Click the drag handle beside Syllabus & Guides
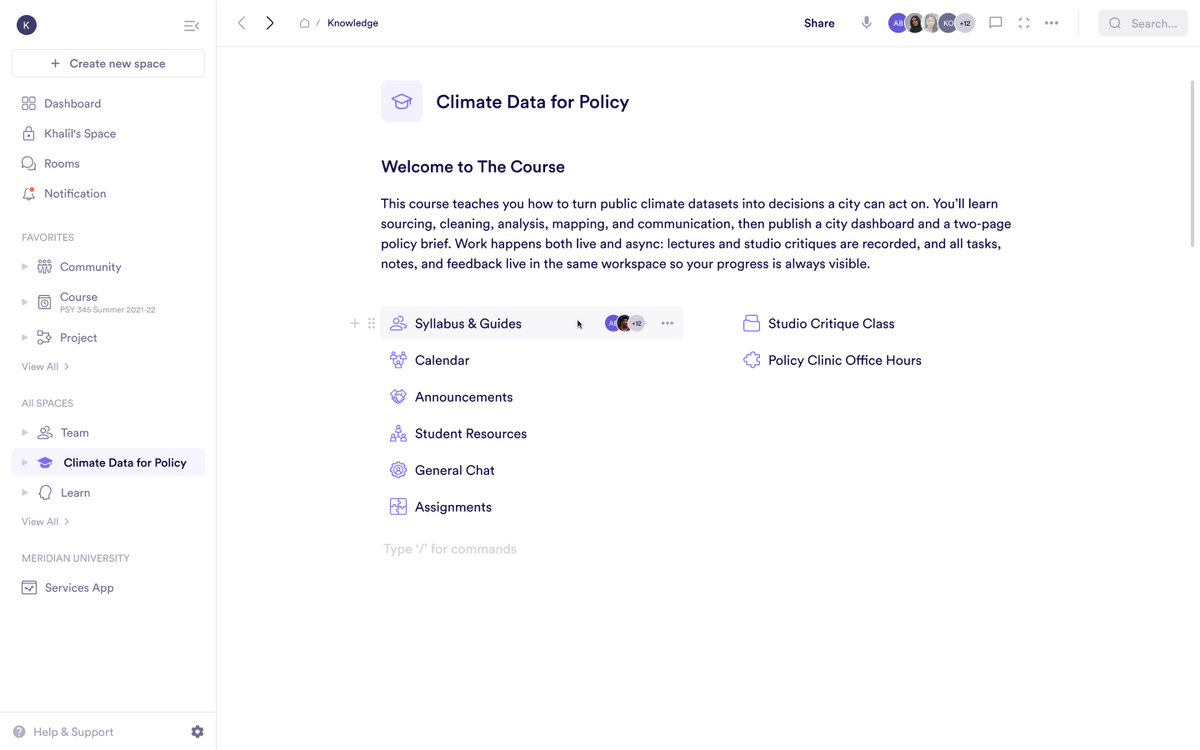Screen dimensions: 1200x750 coord(372,323)
